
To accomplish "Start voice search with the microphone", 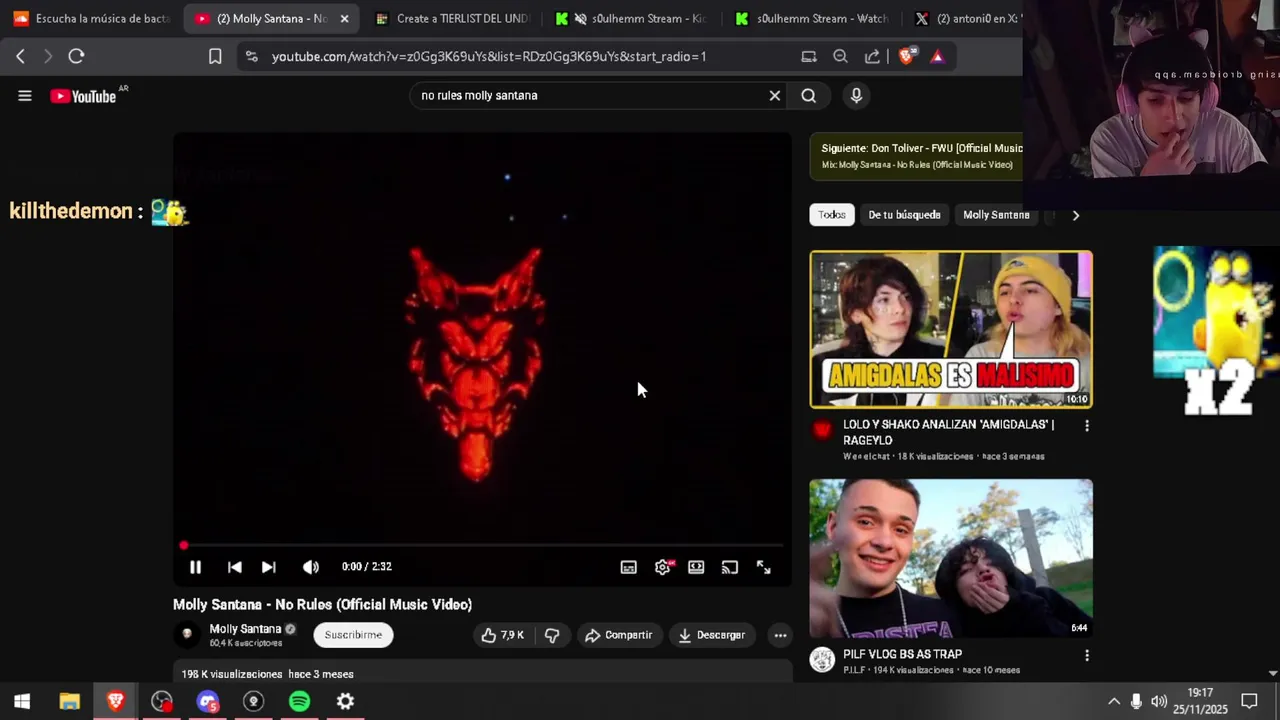I will tap(856, 96).
